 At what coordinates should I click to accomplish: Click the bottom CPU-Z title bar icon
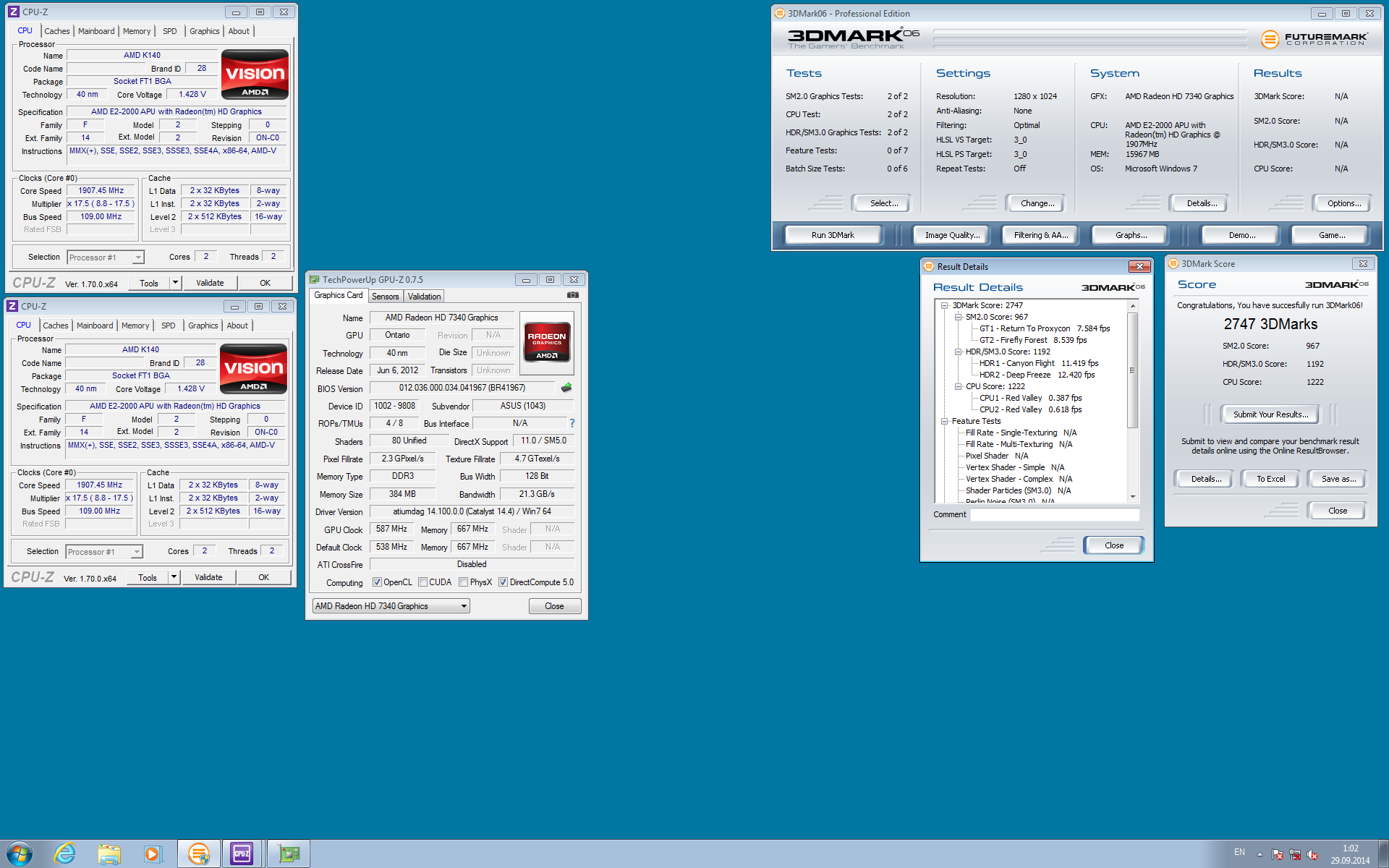pos(12,307)
